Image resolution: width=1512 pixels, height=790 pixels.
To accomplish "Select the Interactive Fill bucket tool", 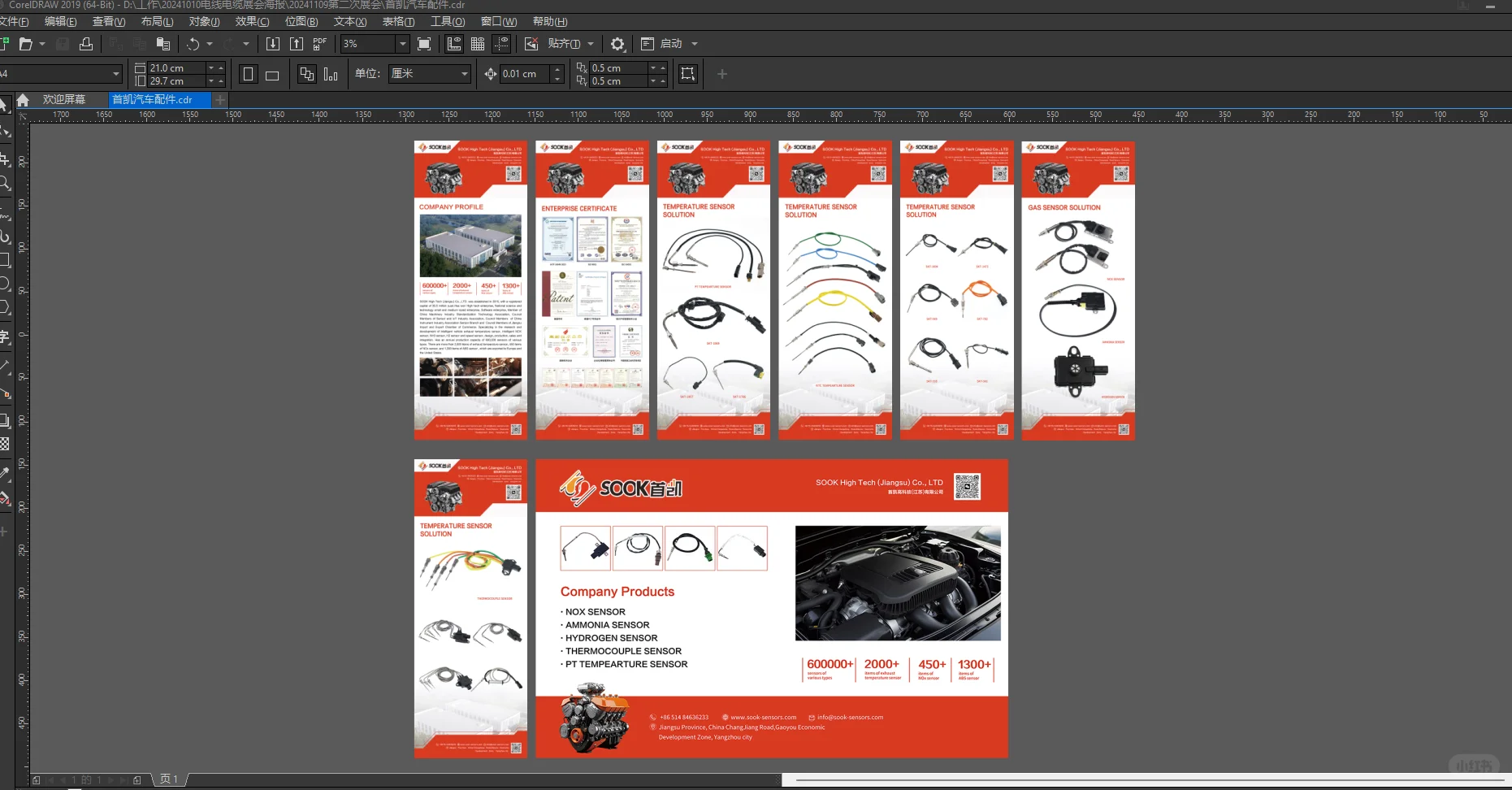I will click(4, 498).
